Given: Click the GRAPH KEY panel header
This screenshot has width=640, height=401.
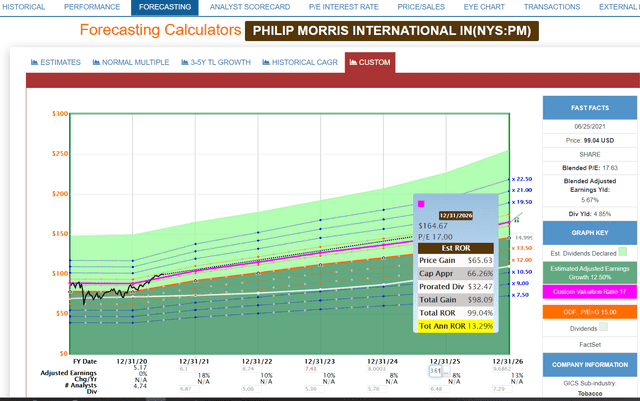Looking at the screenshot, I should coord(590,233).
